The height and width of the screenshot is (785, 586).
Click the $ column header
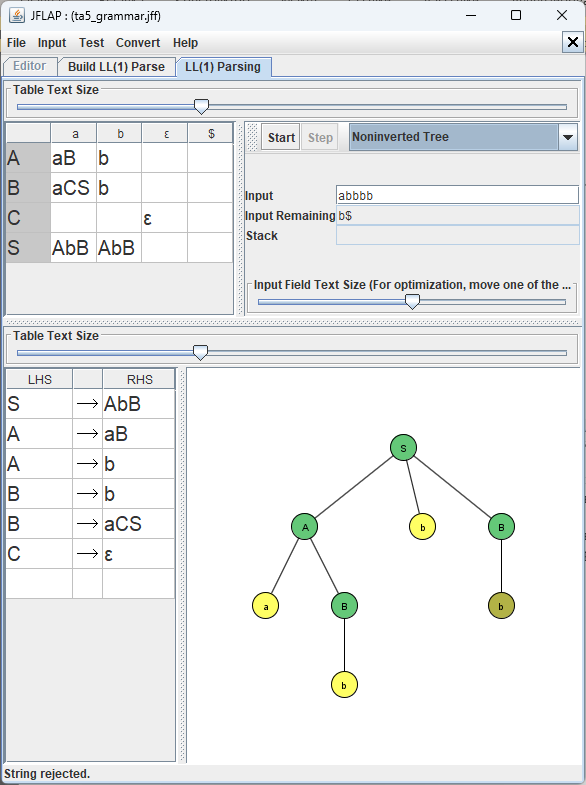click(x=211, y=134)
